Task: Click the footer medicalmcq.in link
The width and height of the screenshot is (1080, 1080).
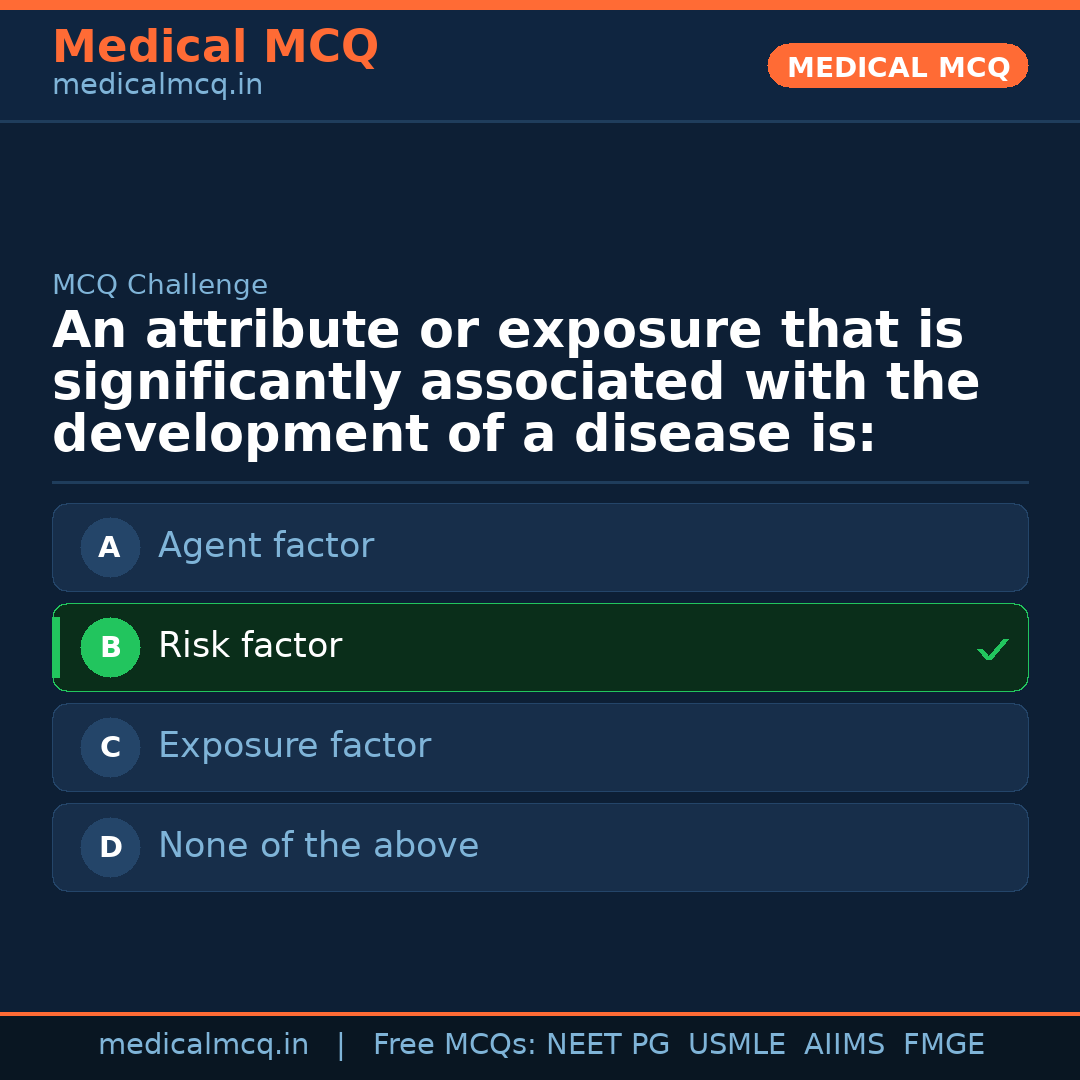Action: click(203, 1044)
